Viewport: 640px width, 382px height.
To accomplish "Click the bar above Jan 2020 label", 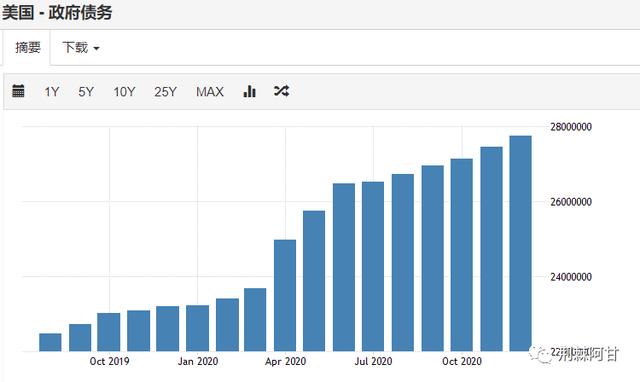I will point(198,328).
